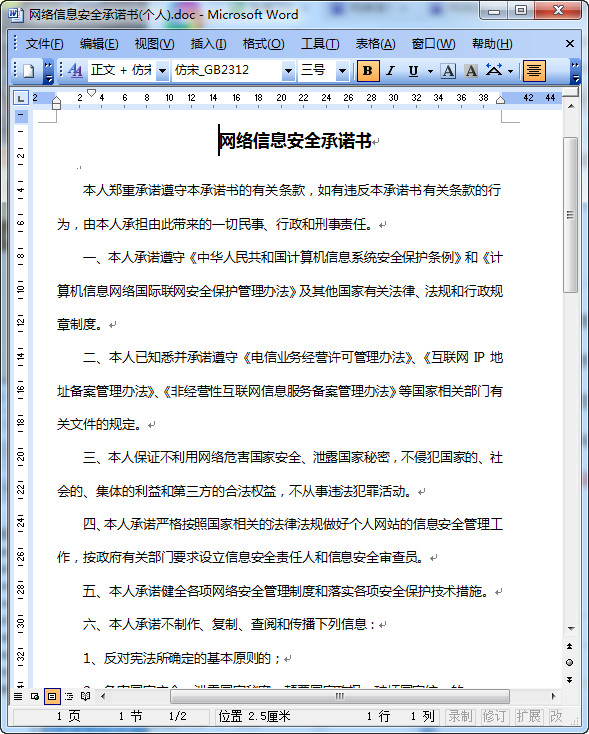Toggle Italic formatting
589x734 pixels.
tap(390, 71)
